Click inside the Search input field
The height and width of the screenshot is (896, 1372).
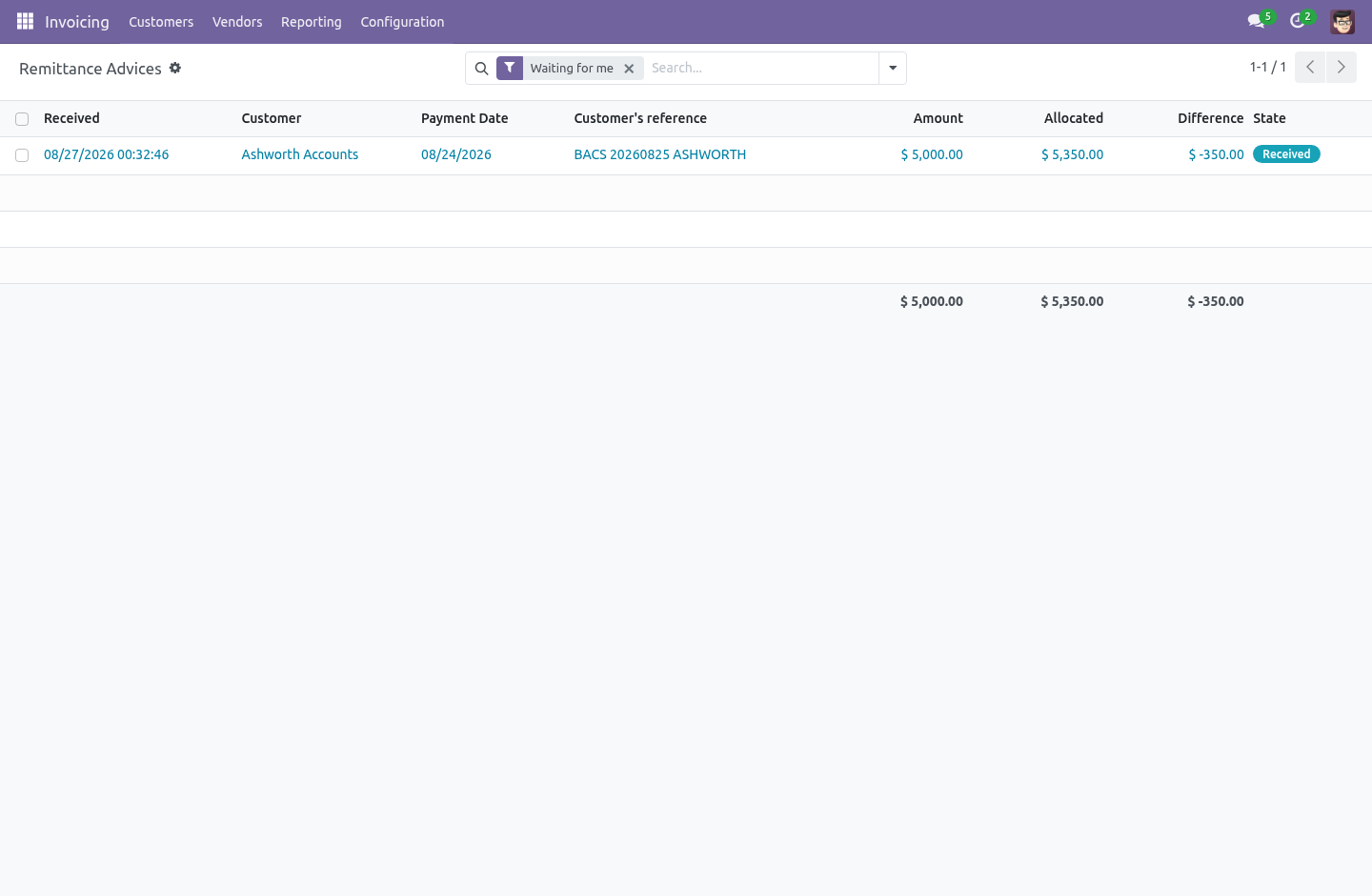click(x=760, y=68)
